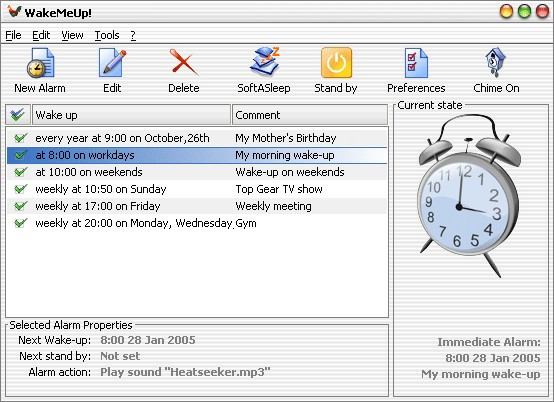This screenshot has width=554, height=402.
Task: Open the View menu
Action: (x=72, y=35)
